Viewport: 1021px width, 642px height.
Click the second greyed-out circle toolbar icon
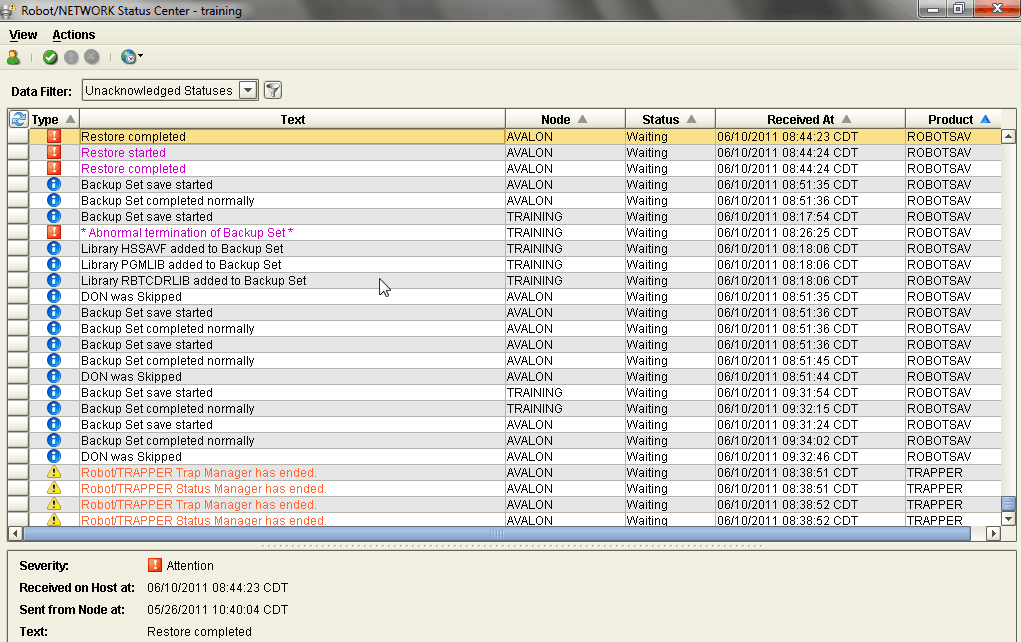click(92, 57)
